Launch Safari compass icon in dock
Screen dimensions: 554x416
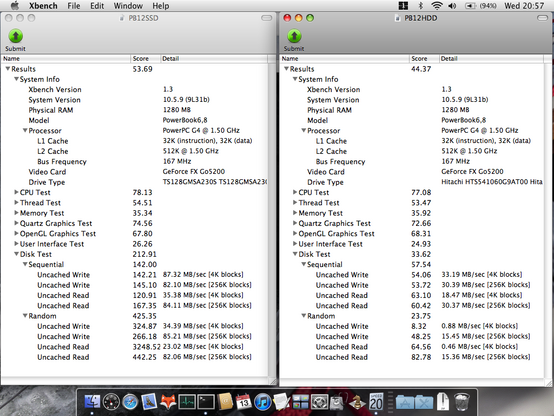coord(130,402)
